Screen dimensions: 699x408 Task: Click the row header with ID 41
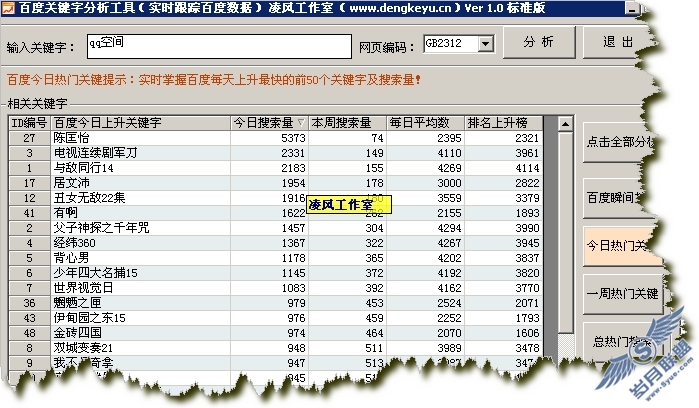(29, 213)
